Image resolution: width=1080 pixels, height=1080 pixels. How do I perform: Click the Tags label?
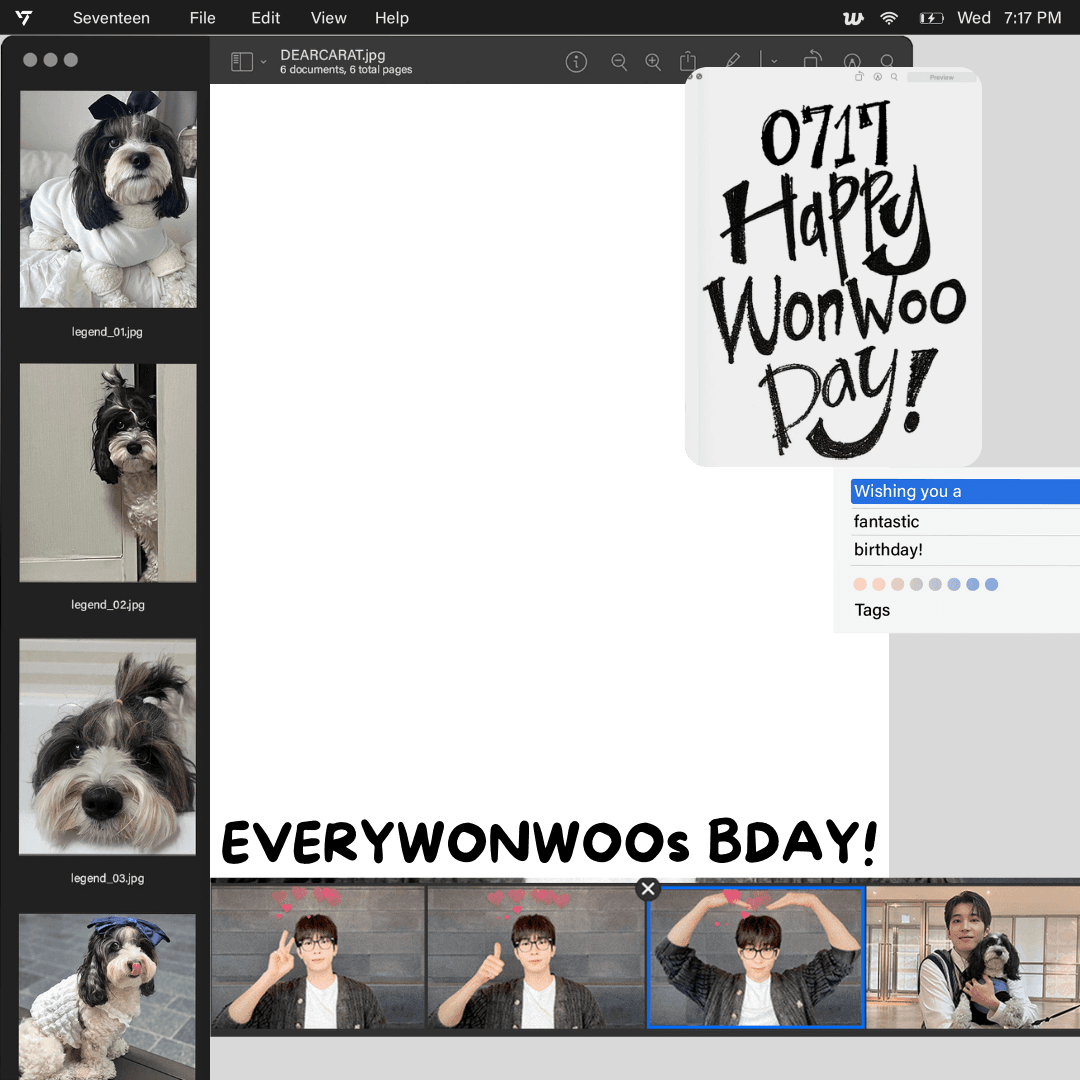click(872, 610)
